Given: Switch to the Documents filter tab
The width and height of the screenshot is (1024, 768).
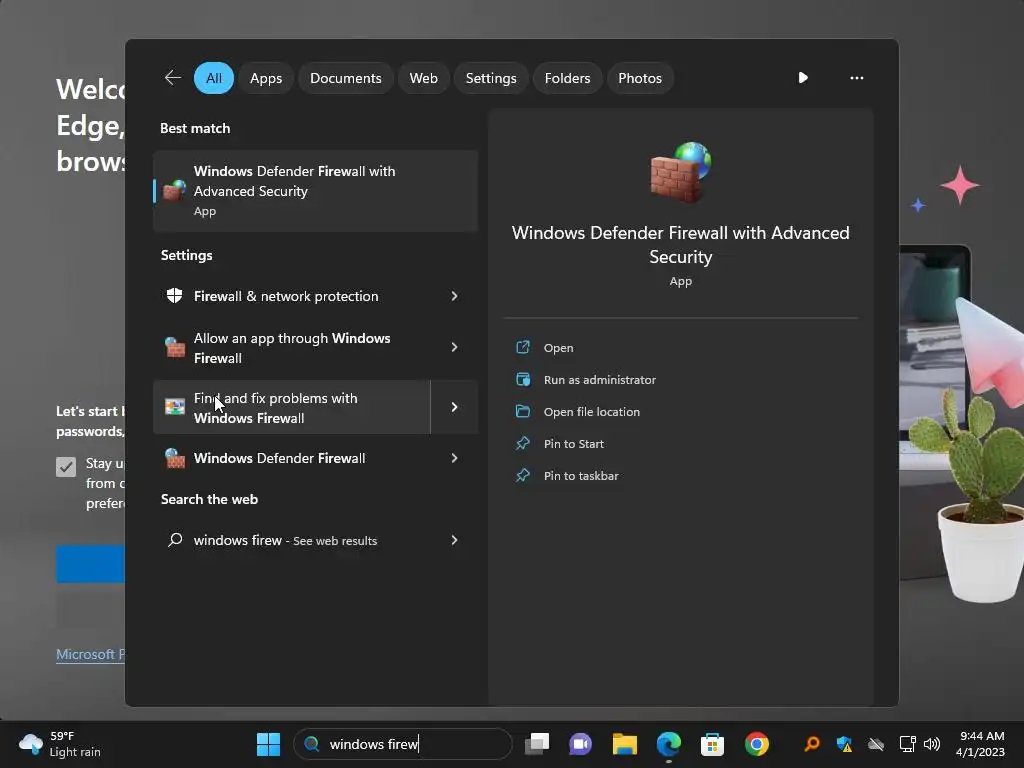Looking at the screenshot, I should [345, 78].
